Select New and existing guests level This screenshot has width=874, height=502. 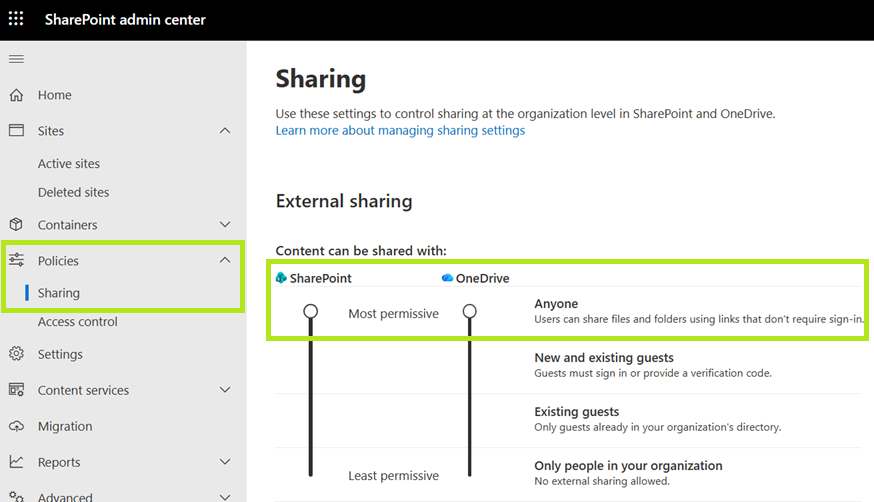tap(604, 358)
